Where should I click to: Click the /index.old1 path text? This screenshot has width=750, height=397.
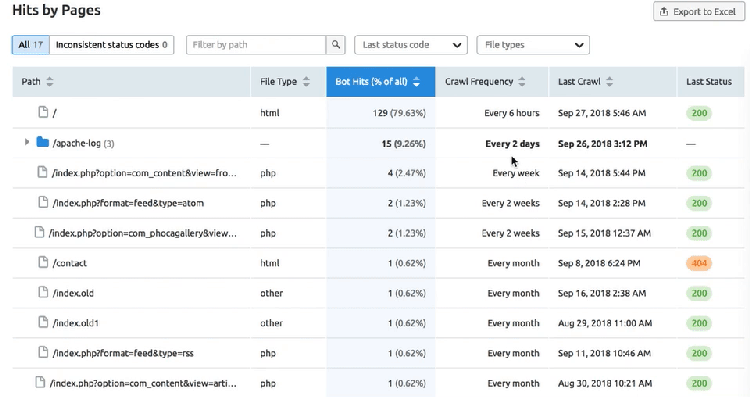(x=76, y=323)
